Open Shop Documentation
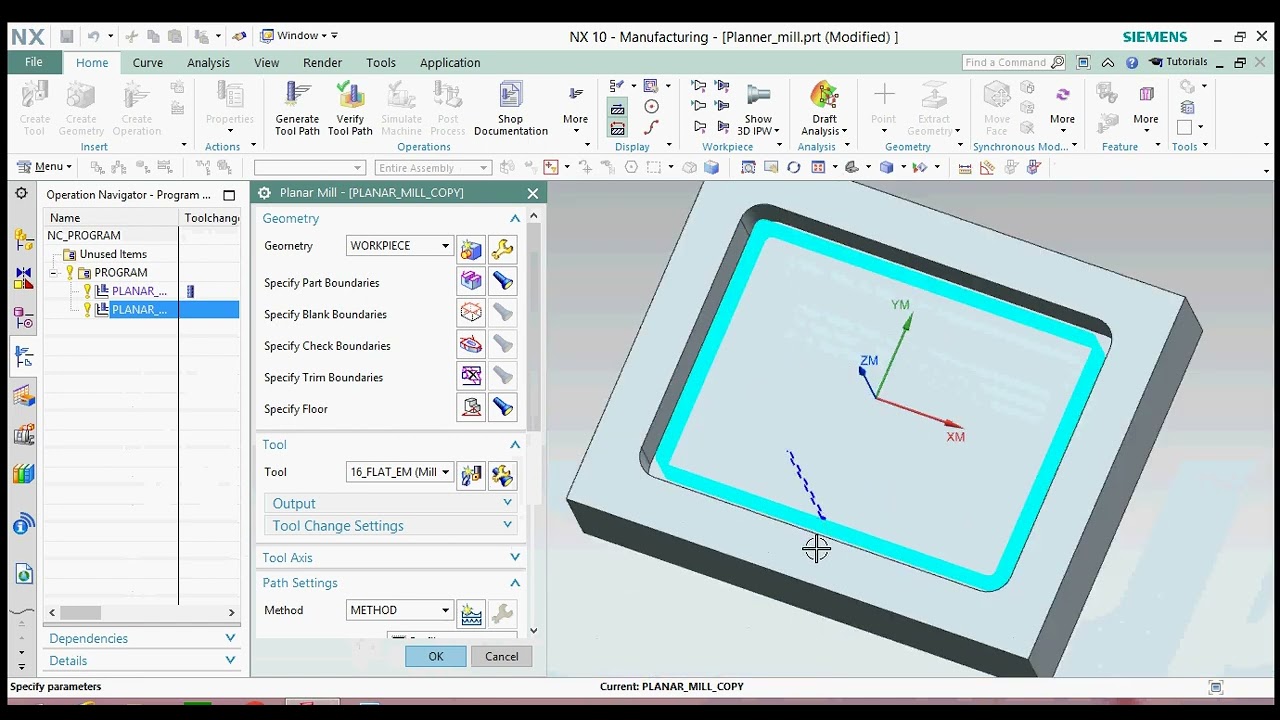This screenshot has width=1280, height=720. [x=511, y=108]
